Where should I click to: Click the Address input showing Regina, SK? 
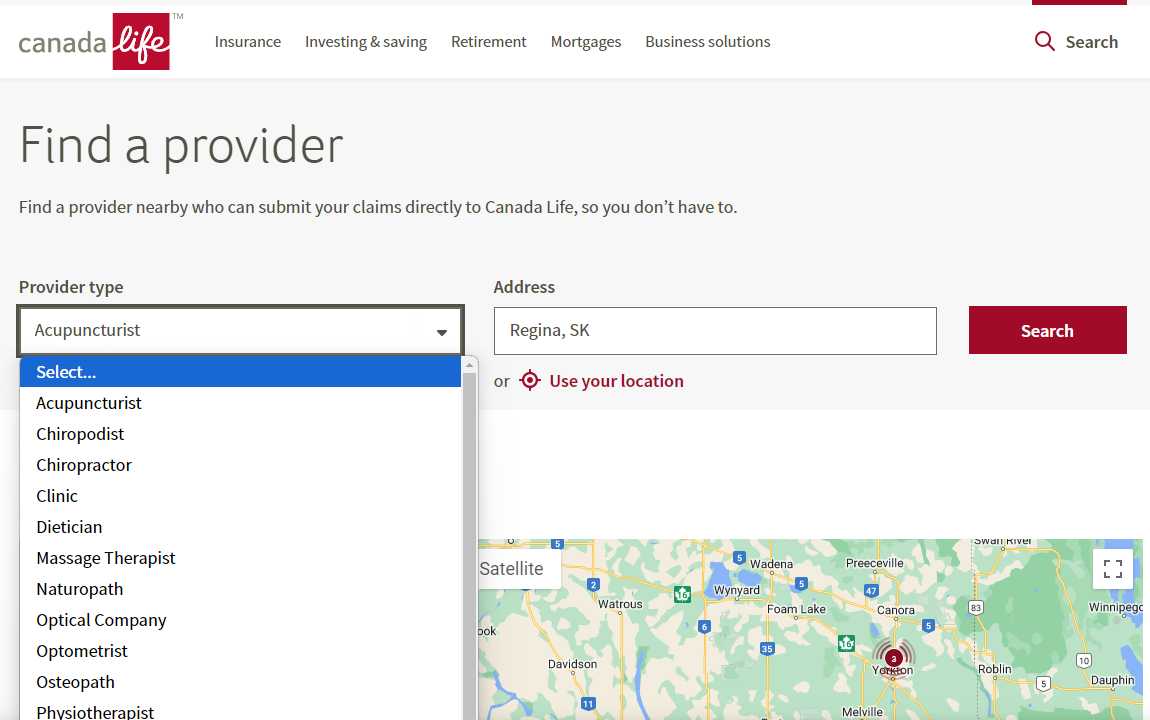tap(715, 330)
